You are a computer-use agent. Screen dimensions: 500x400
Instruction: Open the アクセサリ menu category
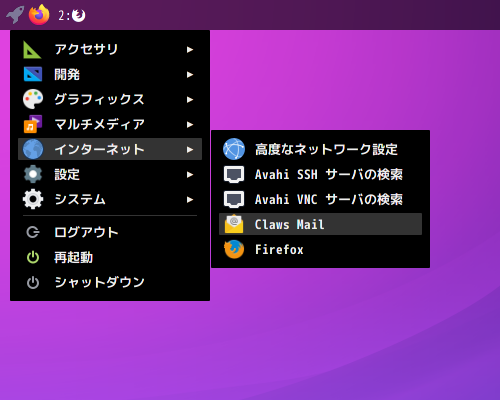point(110,49)
